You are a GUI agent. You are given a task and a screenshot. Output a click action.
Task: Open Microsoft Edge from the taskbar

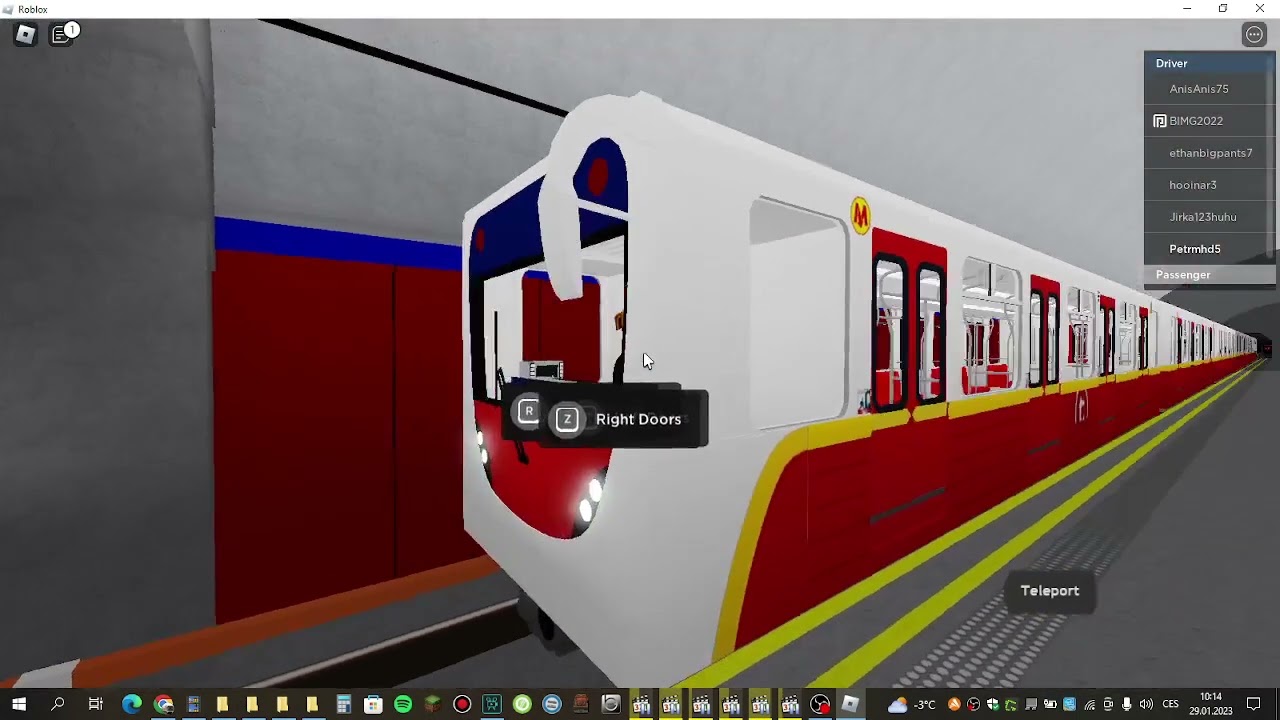(132, 705)
